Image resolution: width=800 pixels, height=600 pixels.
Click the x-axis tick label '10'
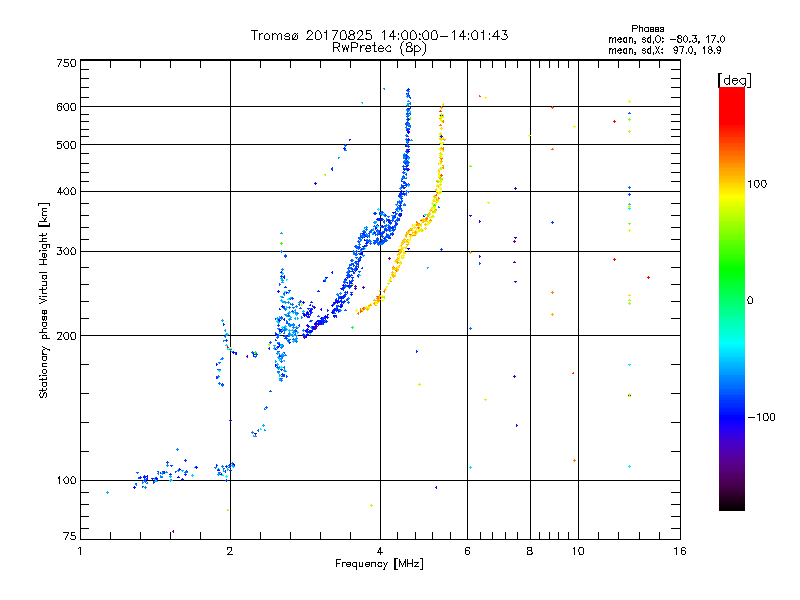point(578,551)
